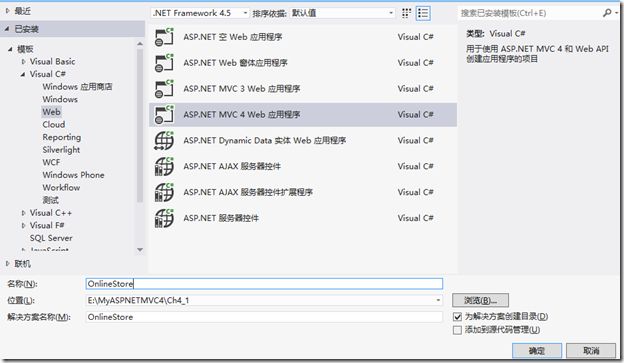
Task: Select ASP.NET Dynamic Data 实体 Web text
Action: pyautogui.click(x=265, y=141)
